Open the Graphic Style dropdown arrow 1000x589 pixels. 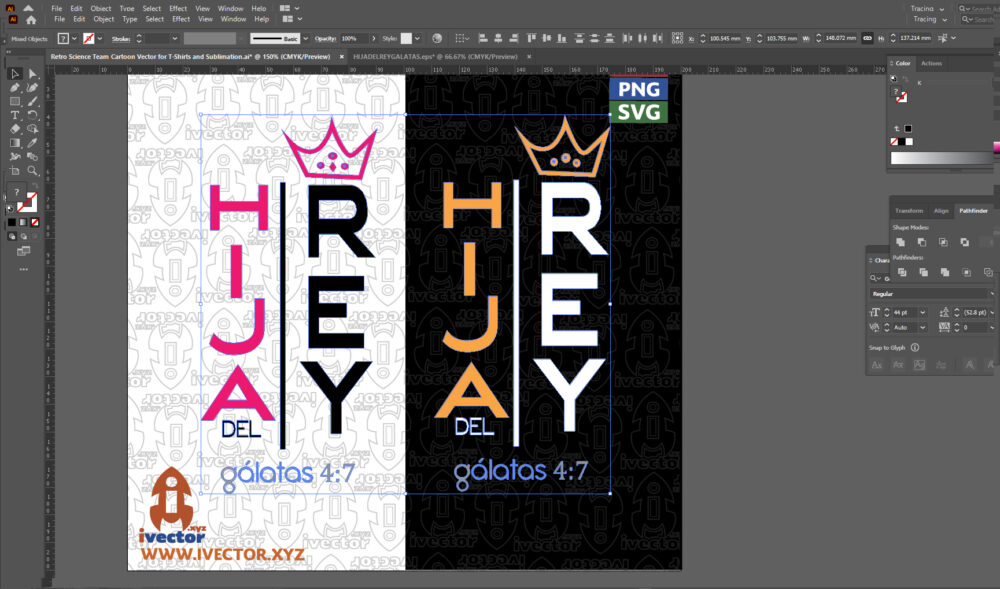pyautogui.click(x=417, y=39)
